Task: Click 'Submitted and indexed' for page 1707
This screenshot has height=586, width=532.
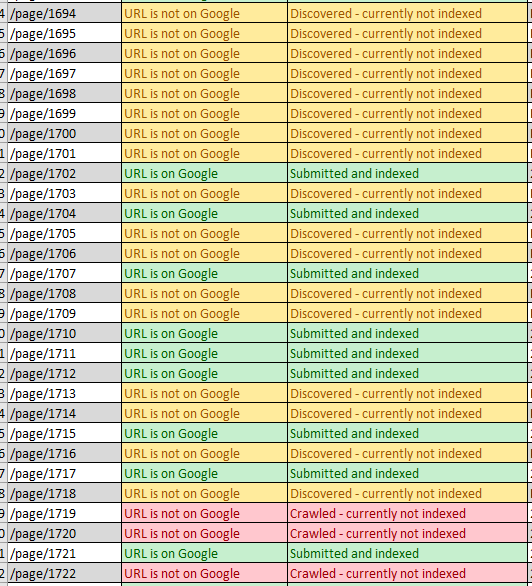Action: pos(354,274)
